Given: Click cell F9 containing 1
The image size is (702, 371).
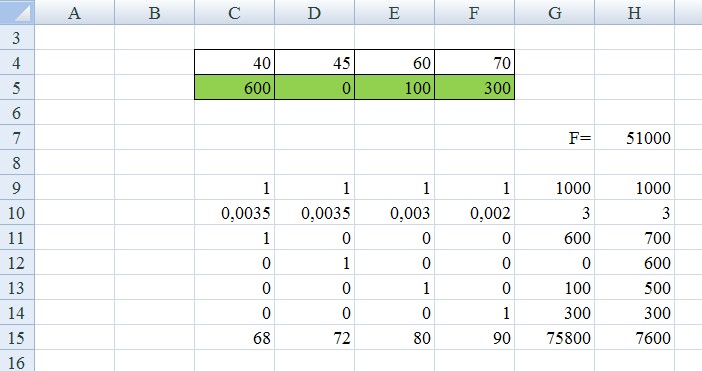Looking at the screenshot, I should (475, 188).
